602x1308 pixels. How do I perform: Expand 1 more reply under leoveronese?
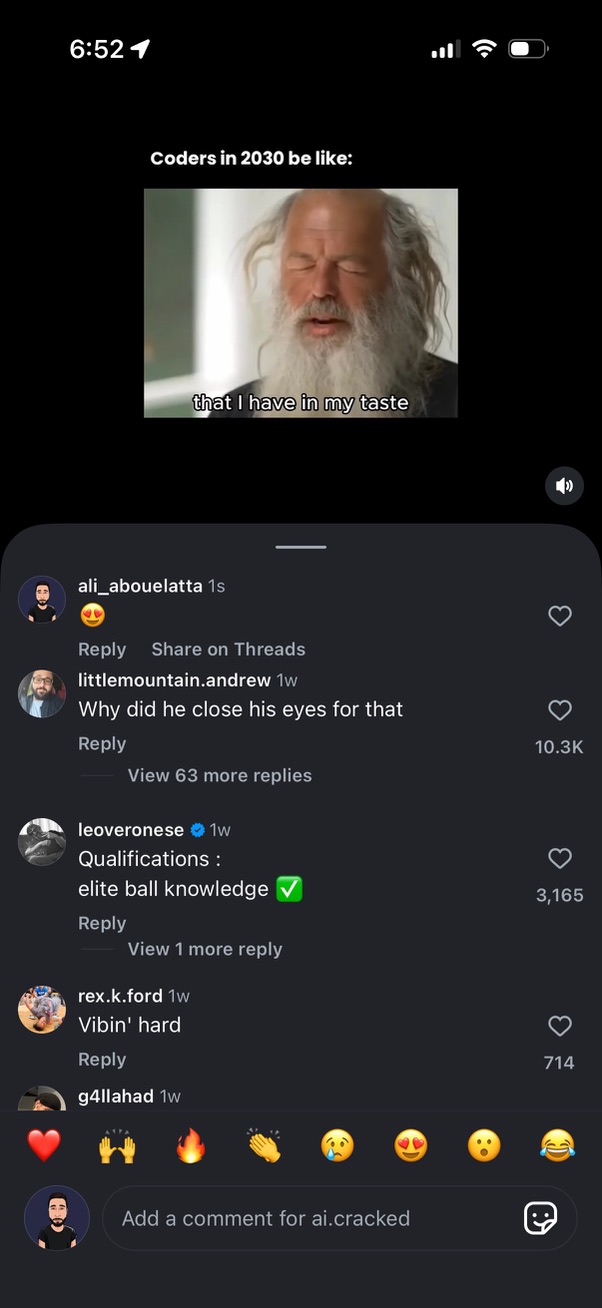pyautogui.click(x=205, y=949)
